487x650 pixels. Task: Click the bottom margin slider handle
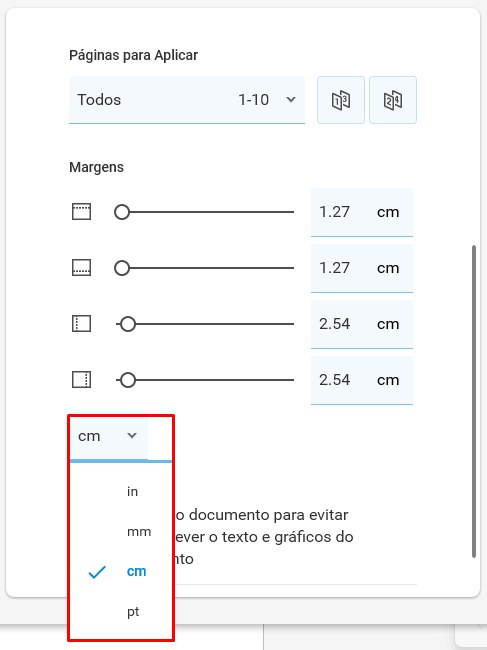(122, 268)
